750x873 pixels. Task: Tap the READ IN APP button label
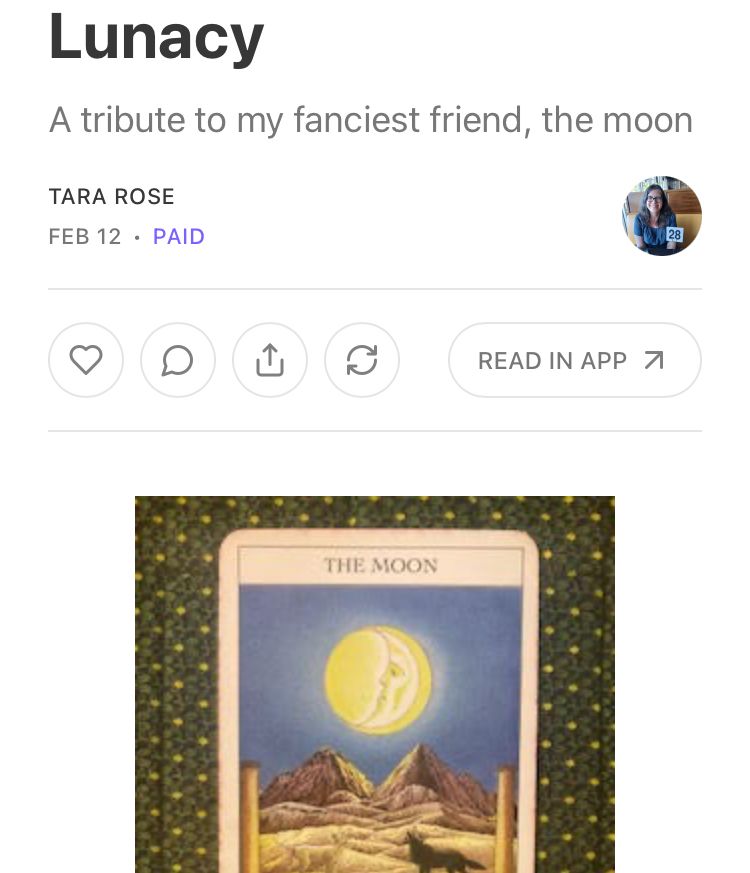tap(552, 361)
